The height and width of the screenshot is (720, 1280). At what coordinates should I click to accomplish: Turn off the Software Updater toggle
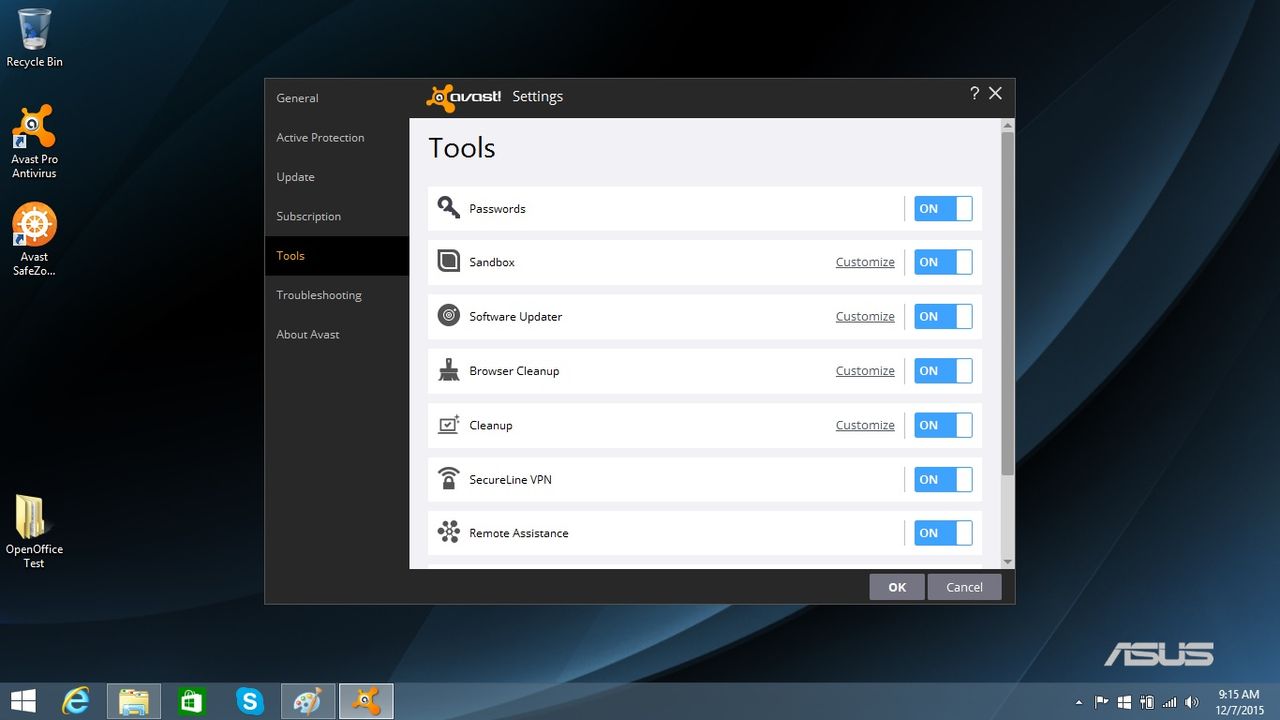click(x=943, y=316)
